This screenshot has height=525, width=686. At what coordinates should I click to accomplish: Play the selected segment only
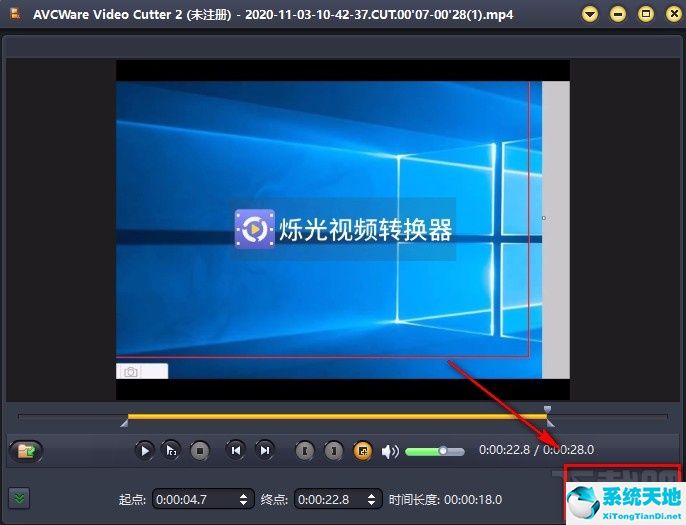point(172,451)
